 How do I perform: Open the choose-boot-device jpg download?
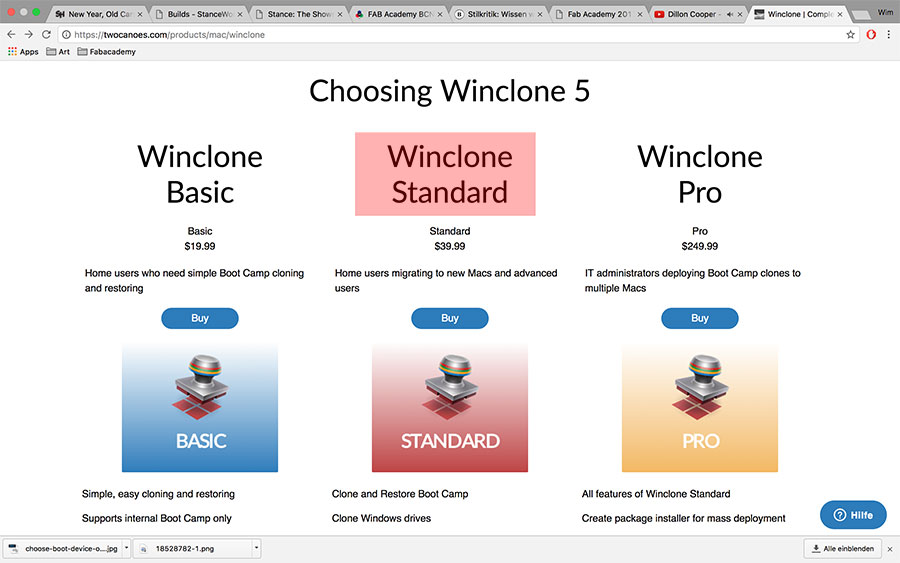point(62,549)
